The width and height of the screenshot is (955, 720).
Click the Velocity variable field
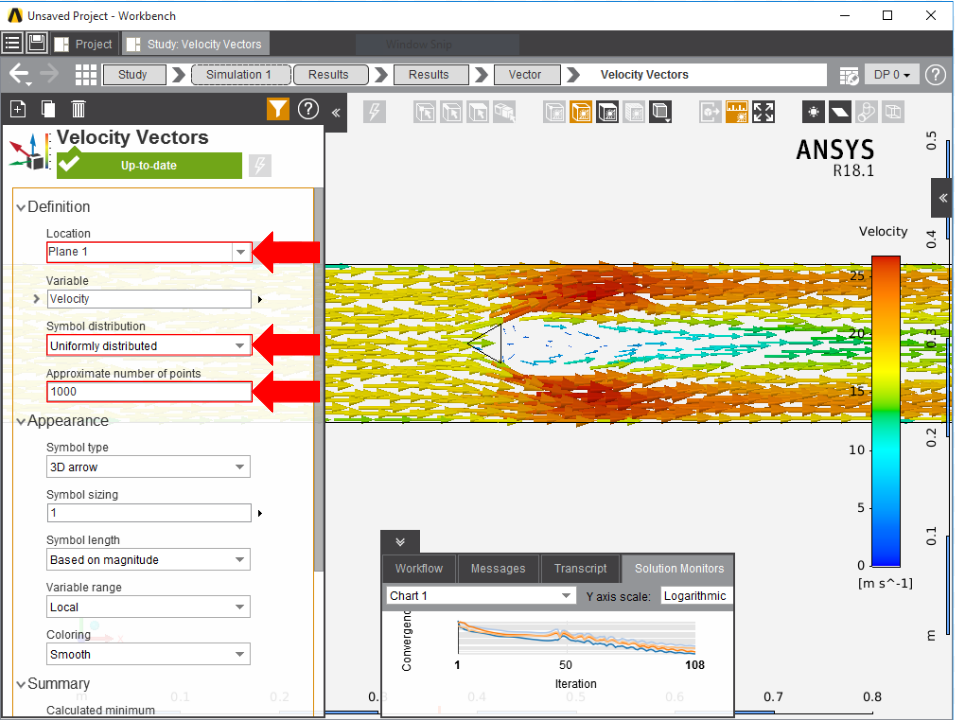149,299
